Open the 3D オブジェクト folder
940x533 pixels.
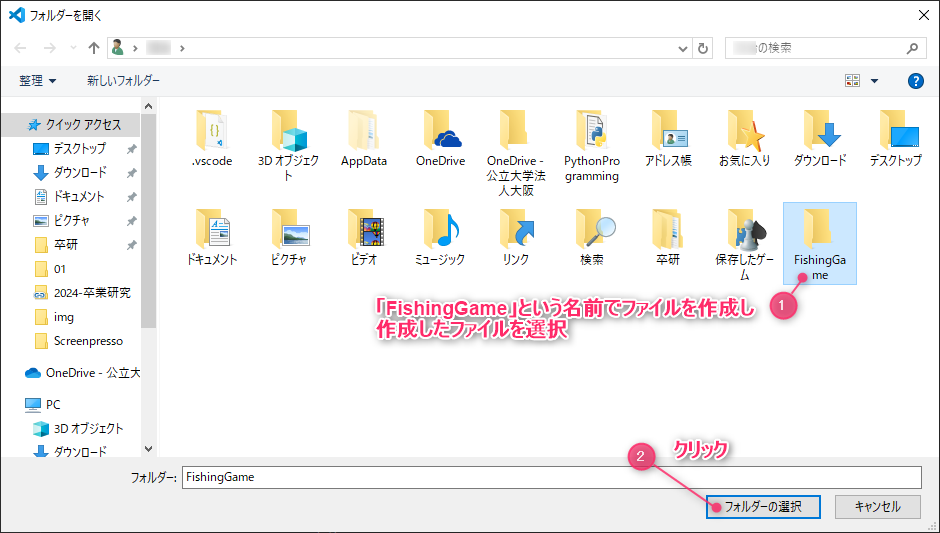tap(288, 130)
